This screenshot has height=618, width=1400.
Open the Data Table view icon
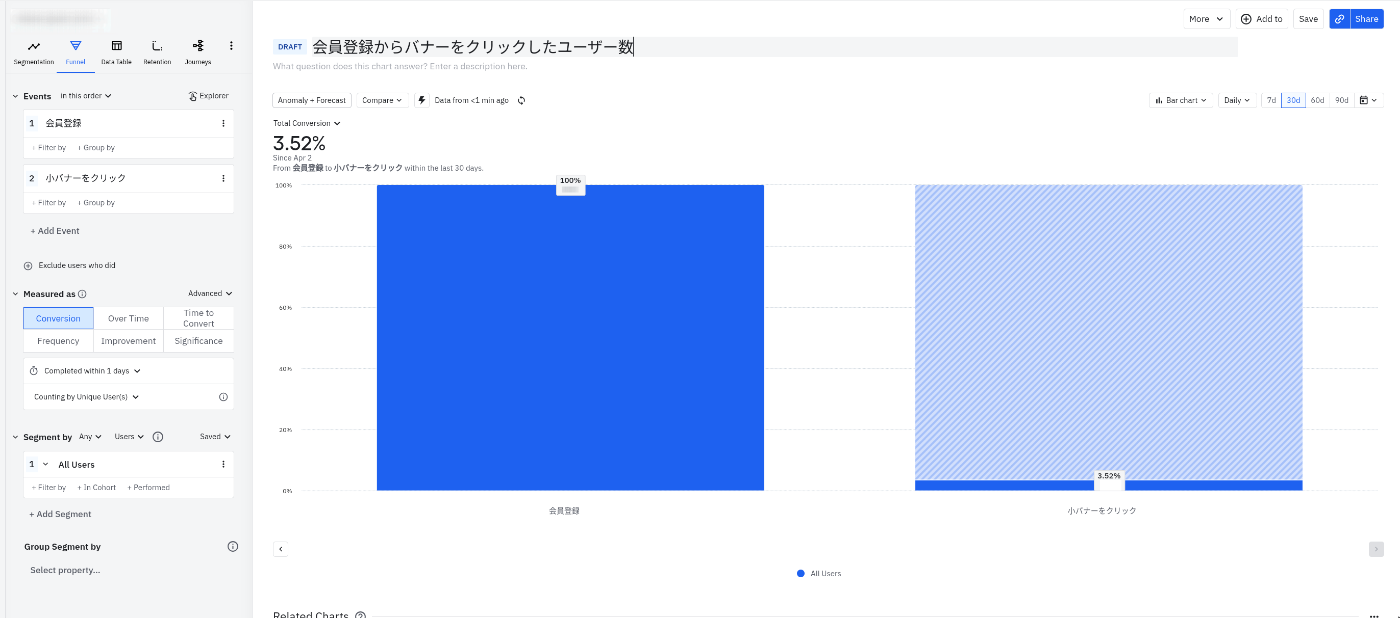click(115, 47)
